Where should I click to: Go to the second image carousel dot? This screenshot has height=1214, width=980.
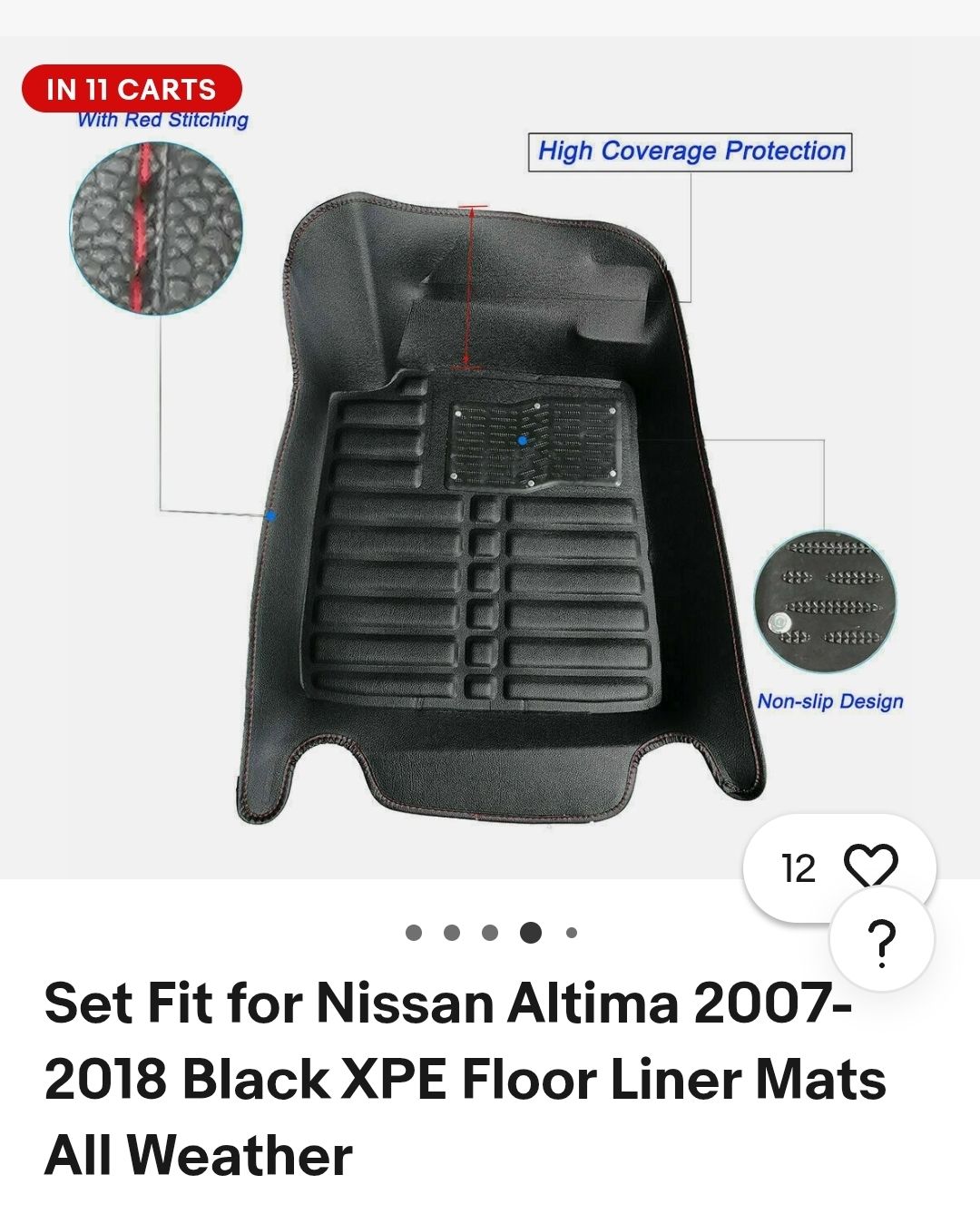pos(452,933)
